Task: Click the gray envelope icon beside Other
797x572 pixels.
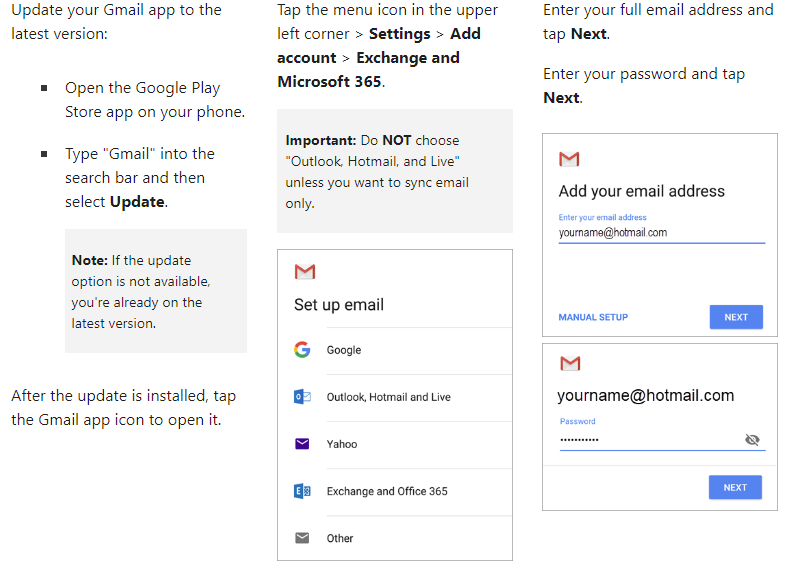Action: [x=302, y=538]
